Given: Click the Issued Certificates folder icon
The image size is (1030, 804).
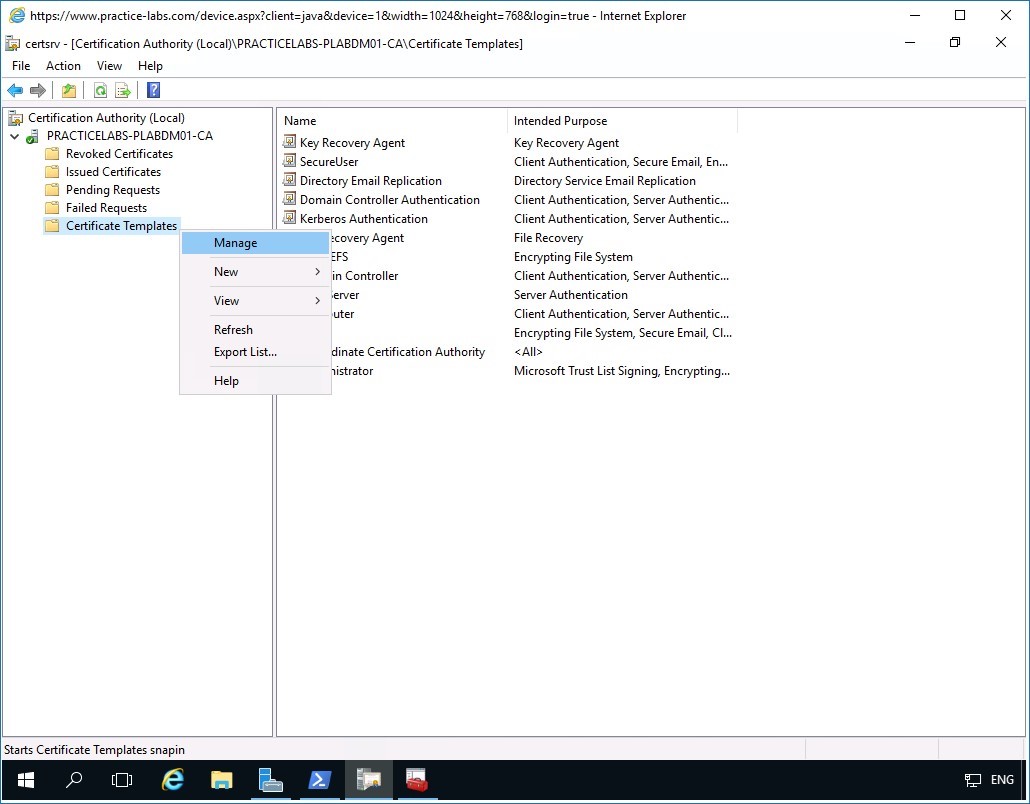Looking at the screenshot, I should tap(53, 172).
